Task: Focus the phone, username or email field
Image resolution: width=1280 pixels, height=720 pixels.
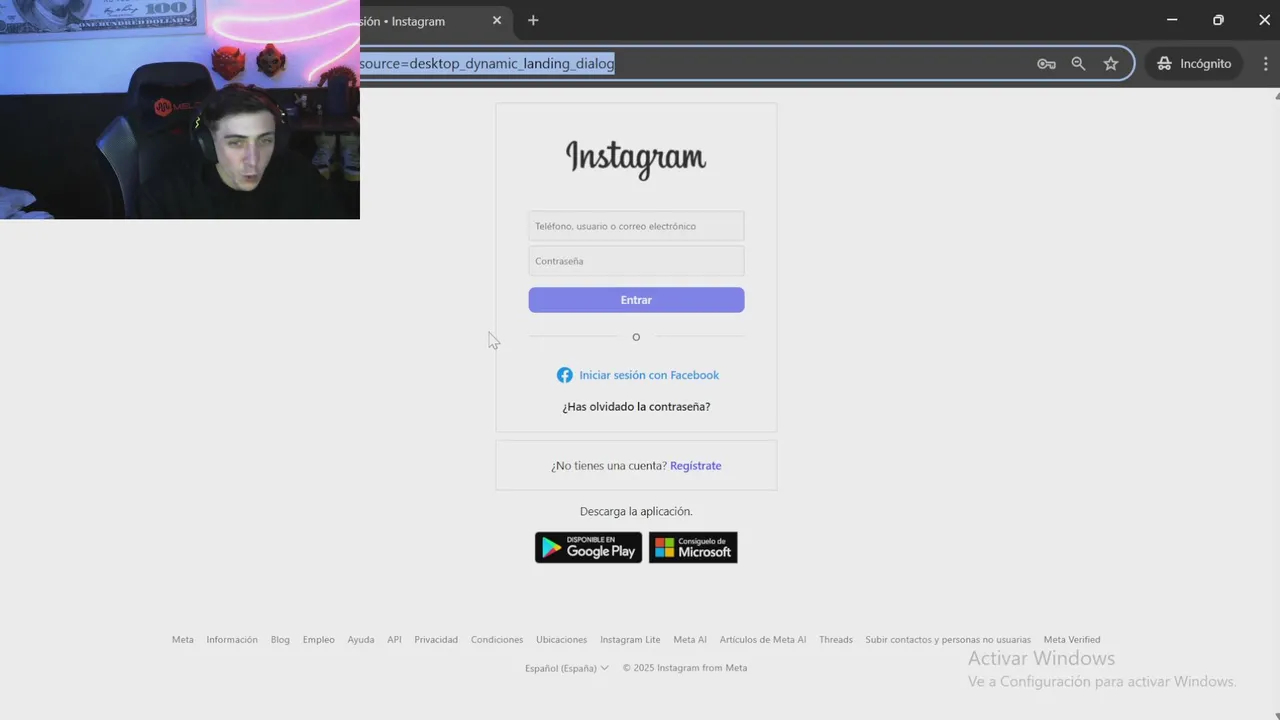Action: tap(636, 226)
